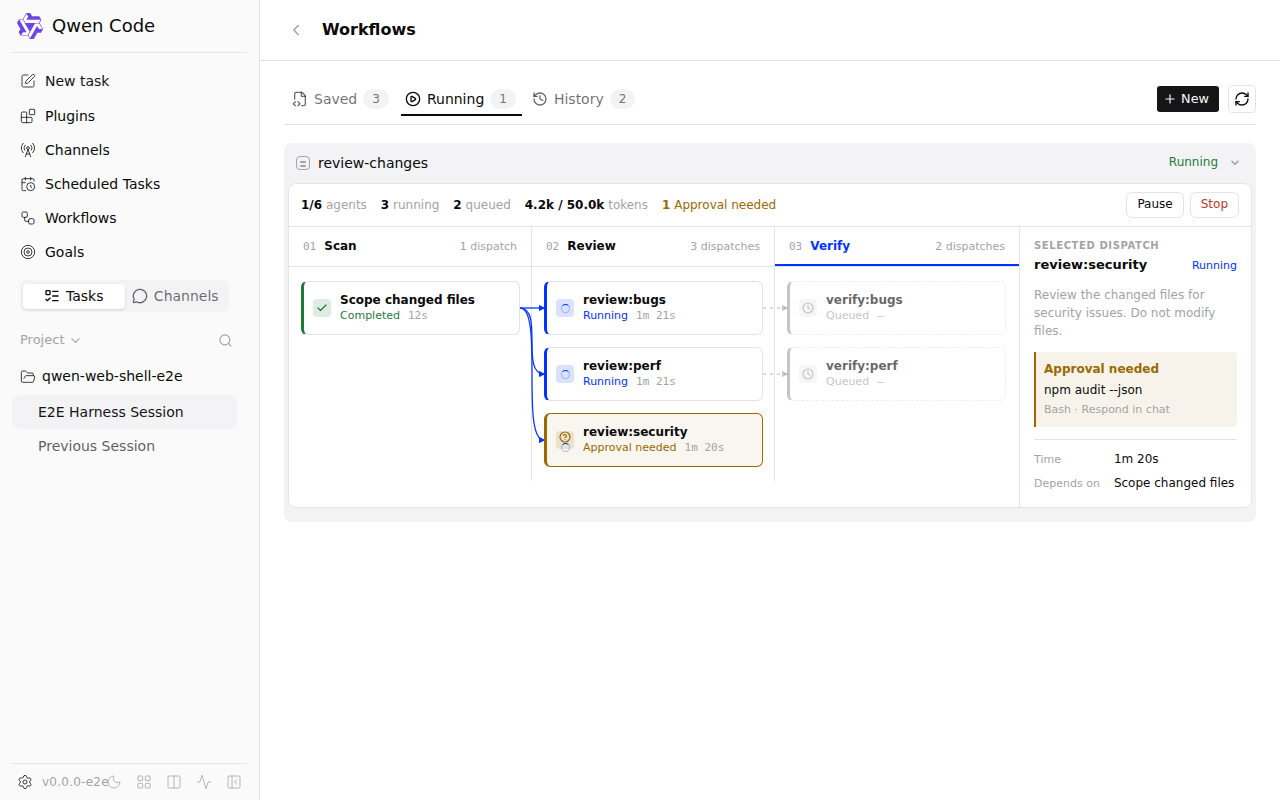The image size is (1280, 800).
Task: Select the review:security dispatch card
Action: (653, 440)
